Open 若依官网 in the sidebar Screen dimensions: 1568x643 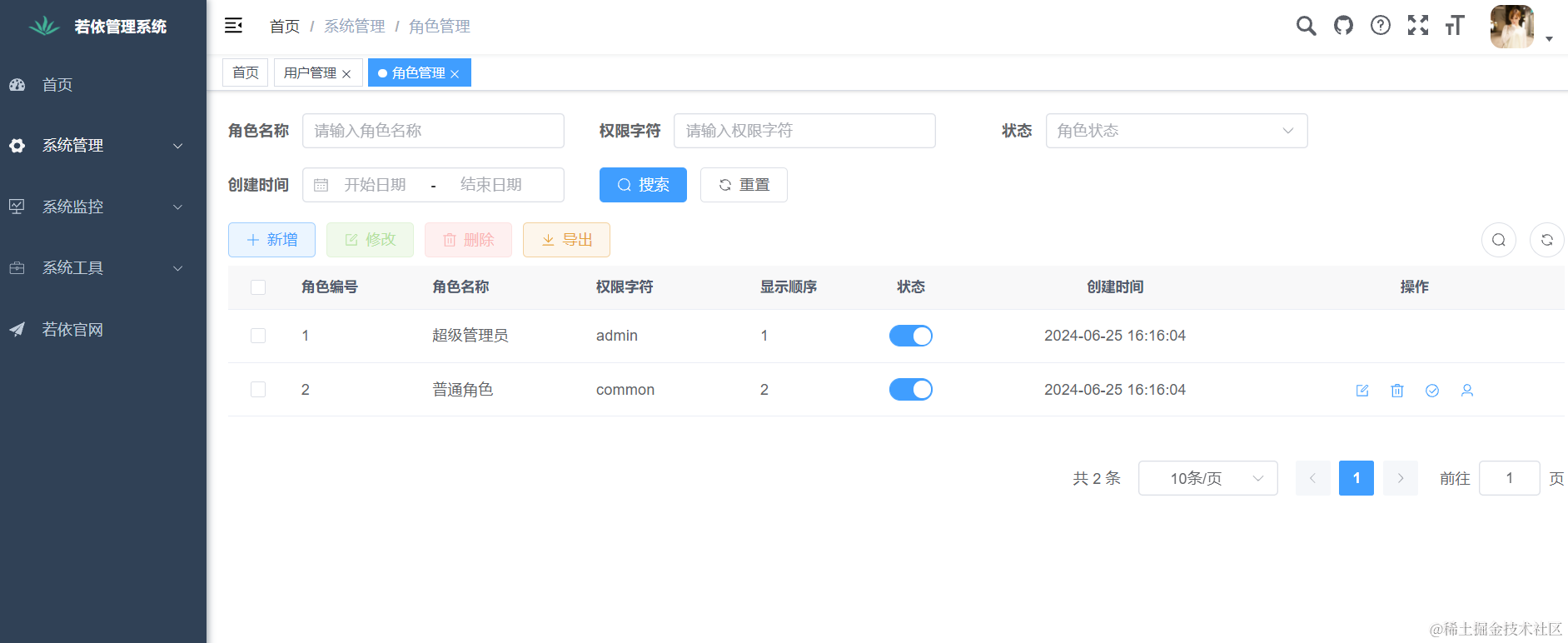click(72, 330)
